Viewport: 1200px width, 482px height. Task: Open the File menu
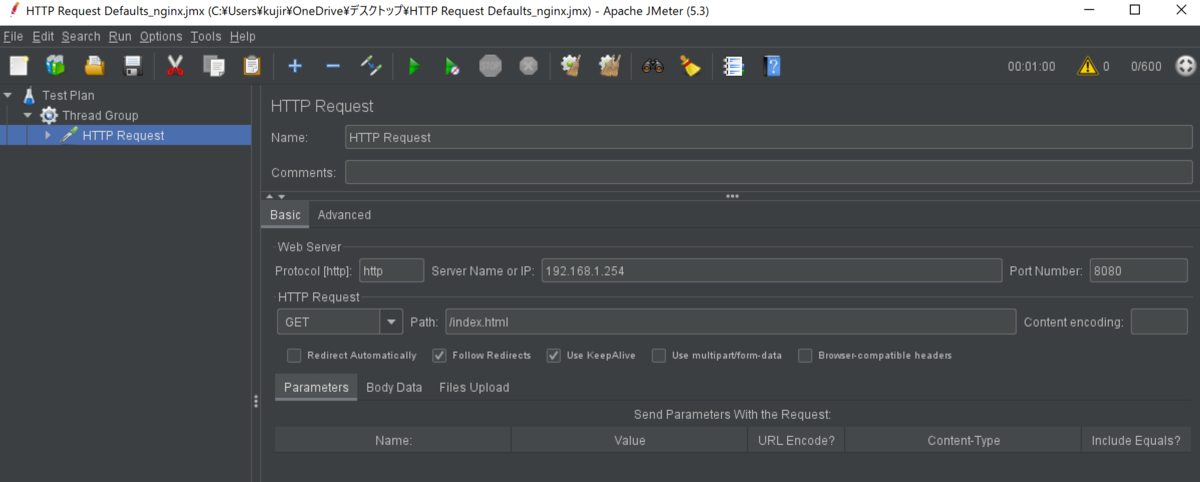pos(13,36)
